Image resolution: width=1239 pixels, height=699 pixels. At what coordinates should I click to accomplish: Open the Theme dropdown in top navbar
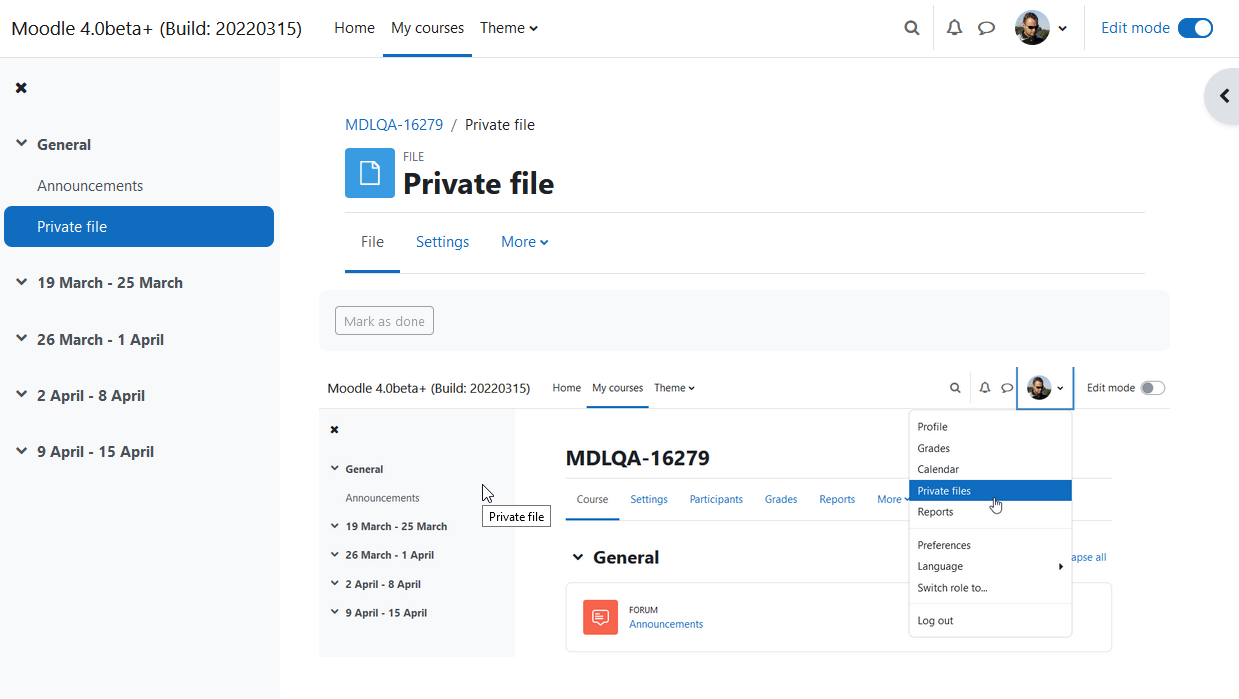click(x=509, y=28)
